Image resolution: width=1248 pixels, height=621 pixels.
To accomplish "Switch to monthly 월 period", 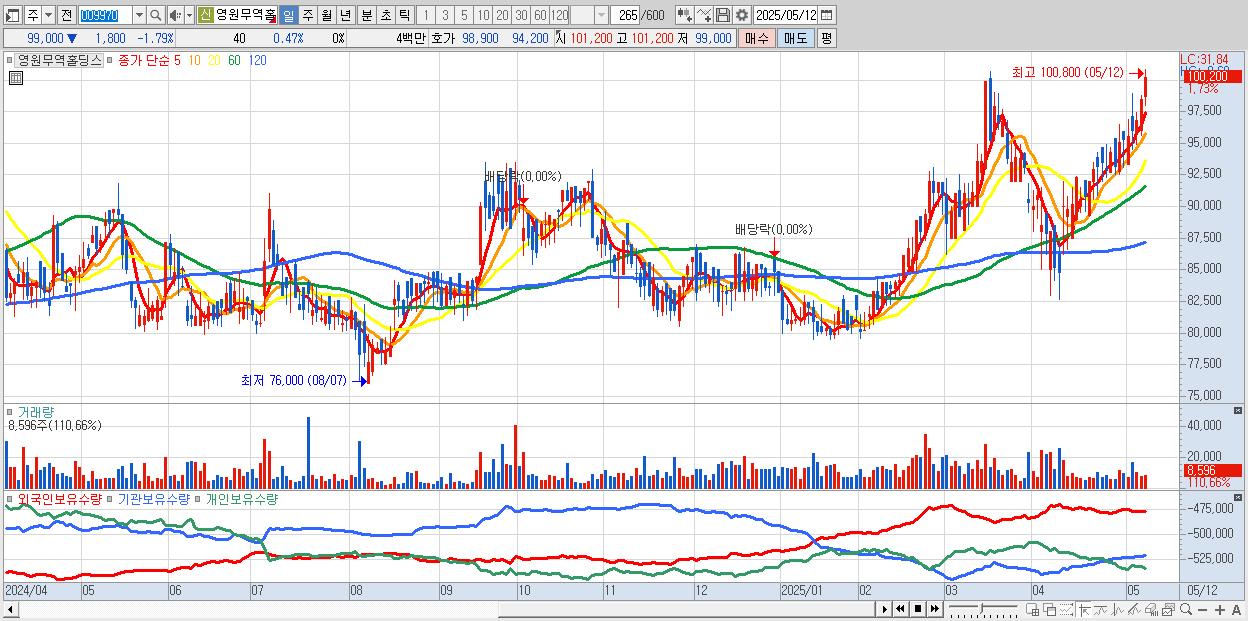I will 326,15.
